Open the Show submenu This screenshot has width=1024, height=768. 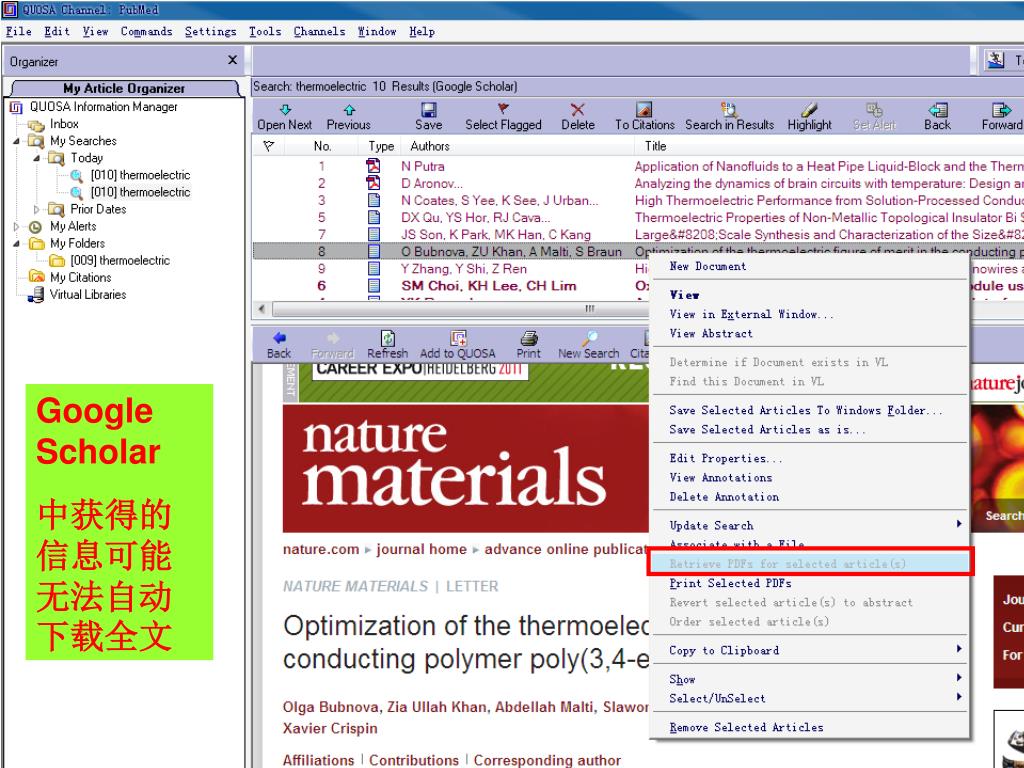pos(811,679)
